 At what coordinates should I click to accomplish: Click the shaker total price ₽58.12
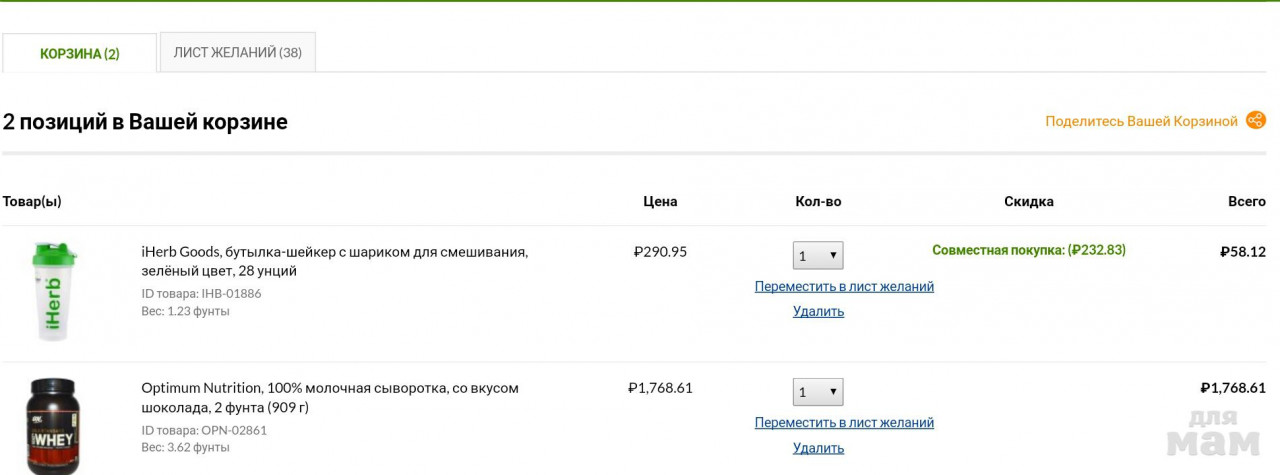click(x=1243, y=252)
